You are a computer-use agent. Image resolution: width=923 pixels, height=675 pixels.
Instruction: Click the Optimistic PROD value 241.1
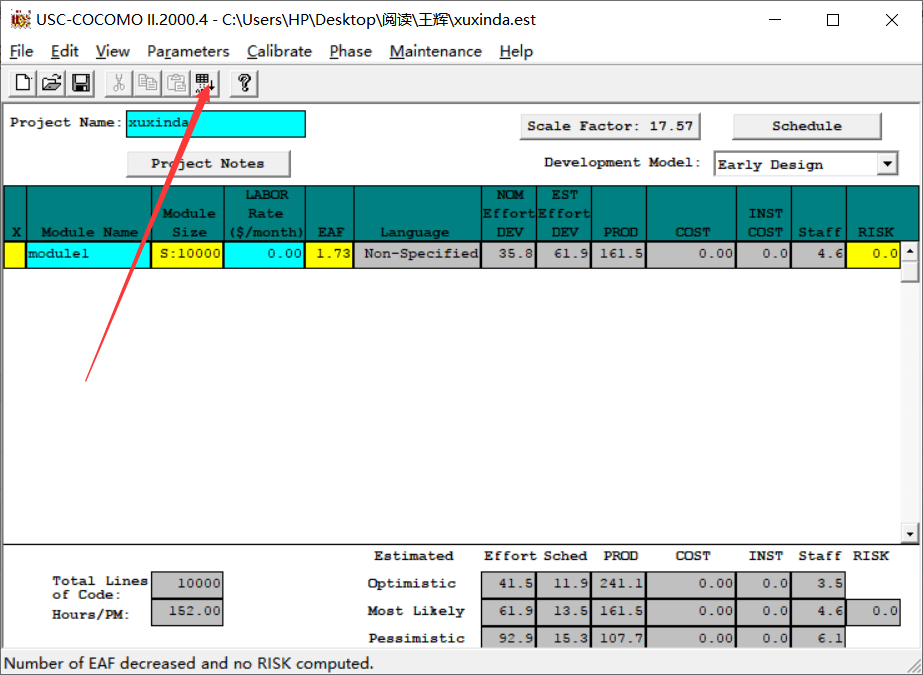[619, 584]
